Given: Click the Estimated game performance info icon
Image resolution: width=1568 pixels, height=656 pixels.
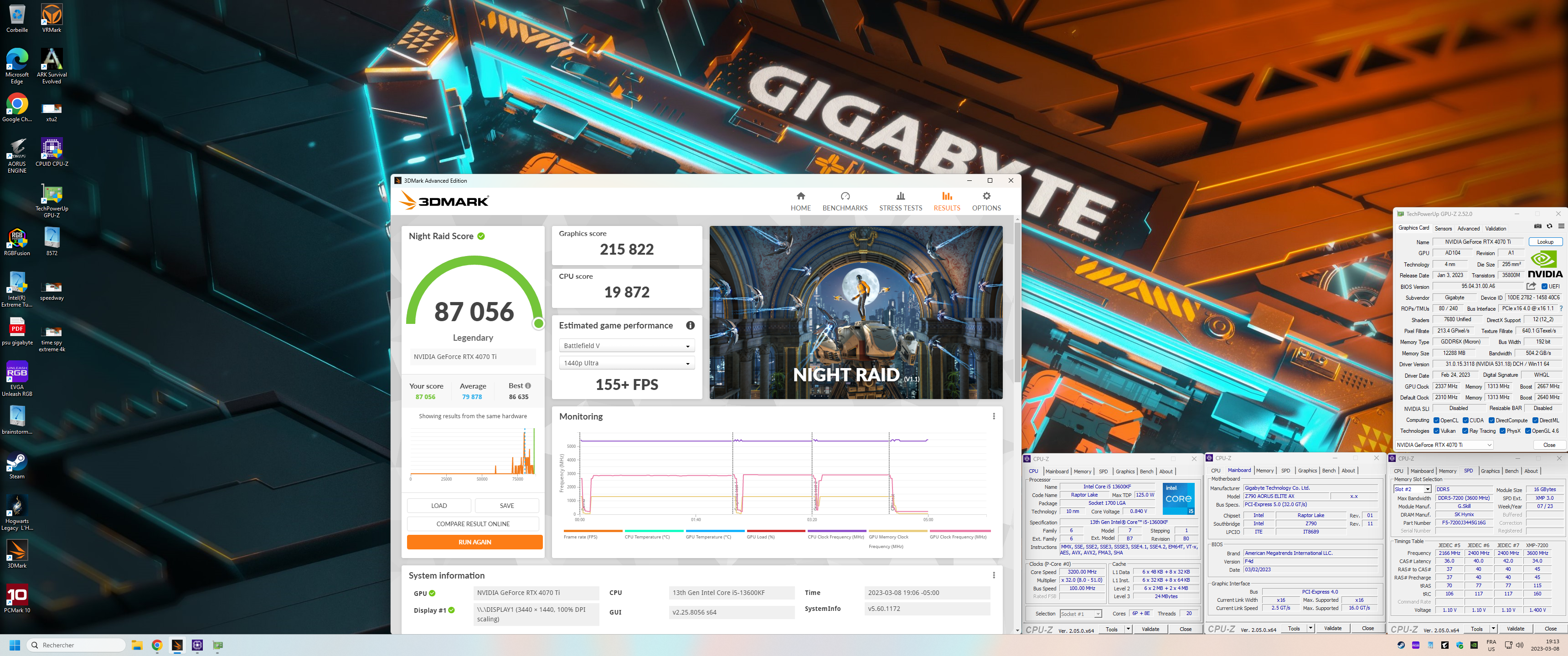Looking at the screenshot, I should coord(690,326).
